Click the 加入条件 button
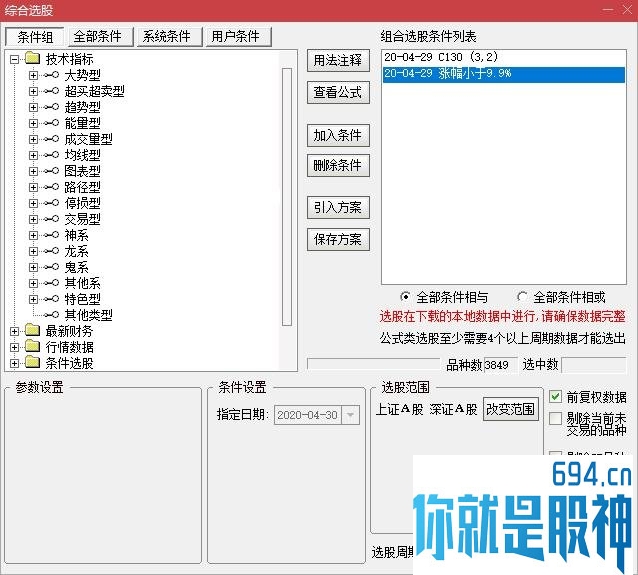The height and width of the screenshot is (575, 638). (x=338, y=135)
